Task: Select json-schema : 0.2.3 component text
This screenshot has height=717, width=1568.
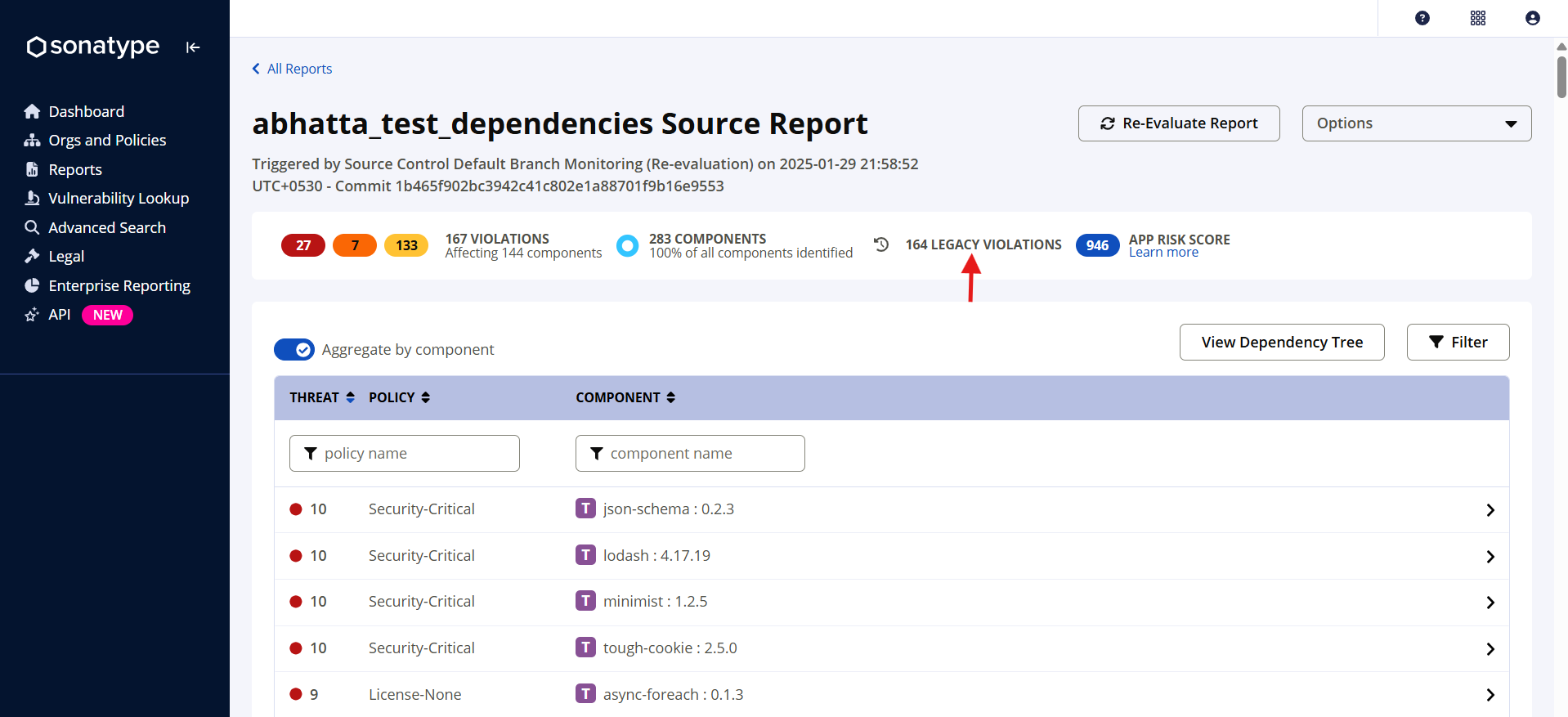Action: coord(669,509)
